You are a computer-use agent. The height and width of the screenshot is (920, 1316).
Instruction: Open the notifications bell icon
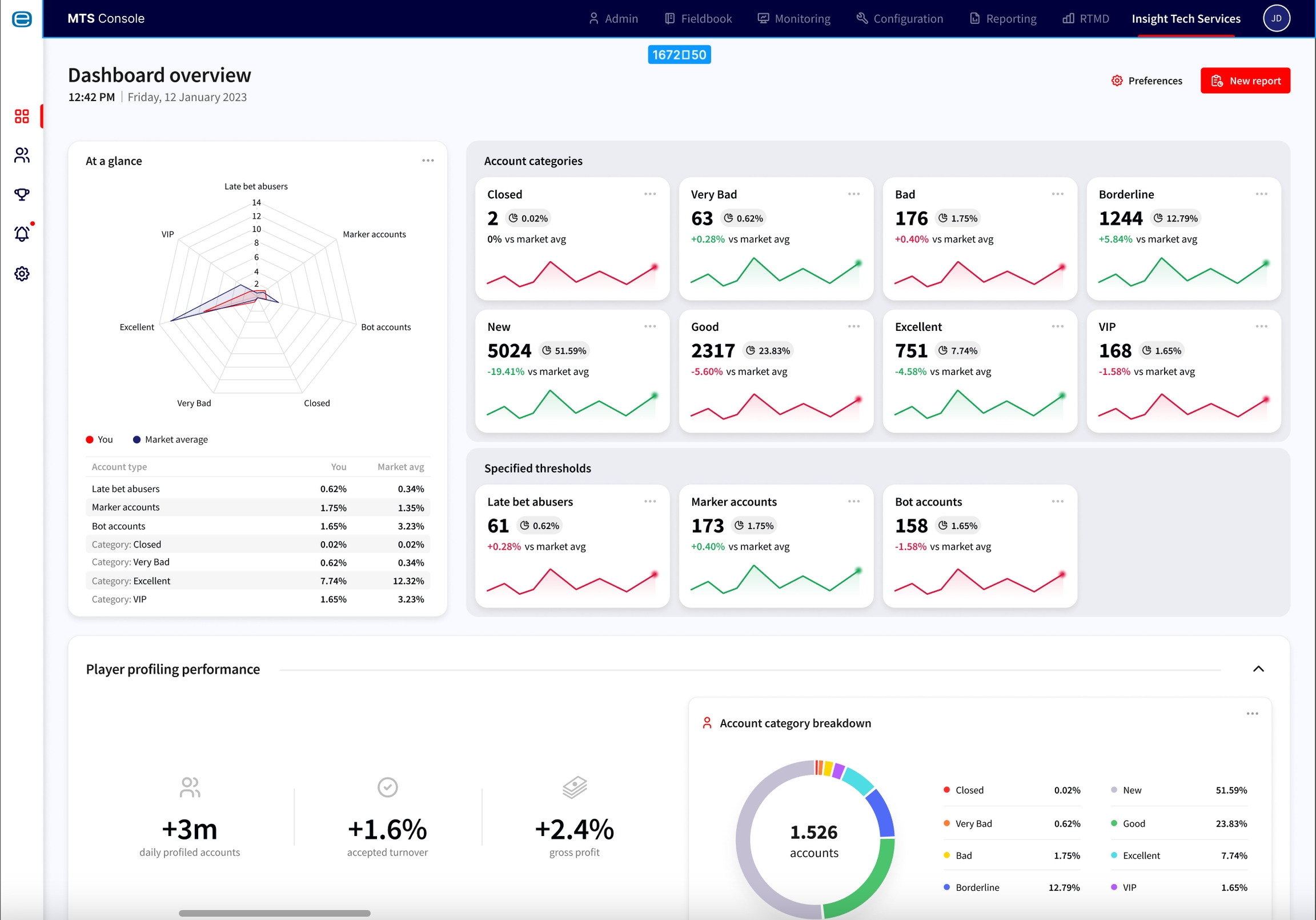(x=22, y=234)
